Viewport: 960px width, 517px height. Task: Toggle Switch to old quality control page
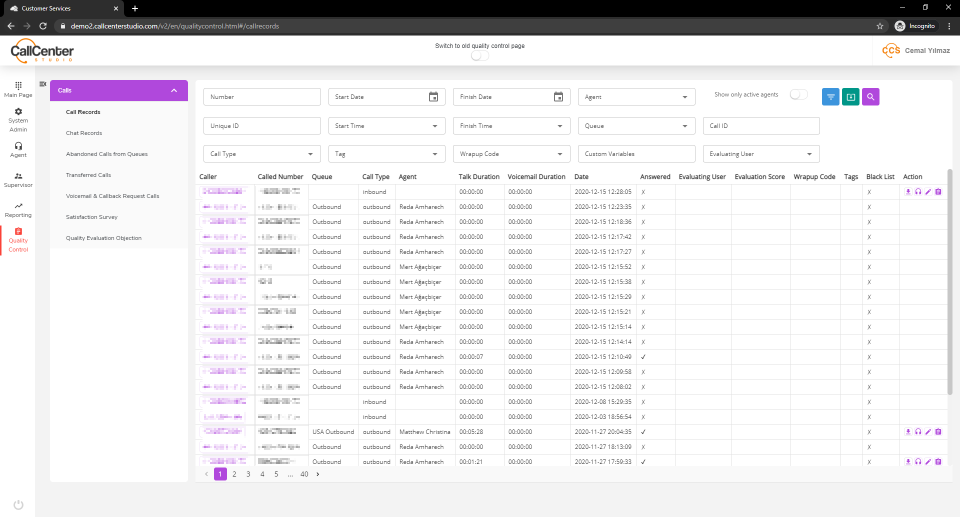[x=480, y=56]
